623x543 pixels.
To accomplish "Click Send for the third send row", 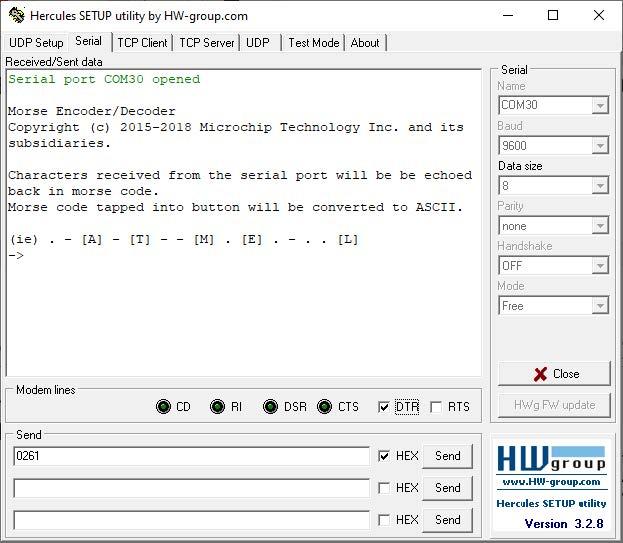I will tap(447, 520).
